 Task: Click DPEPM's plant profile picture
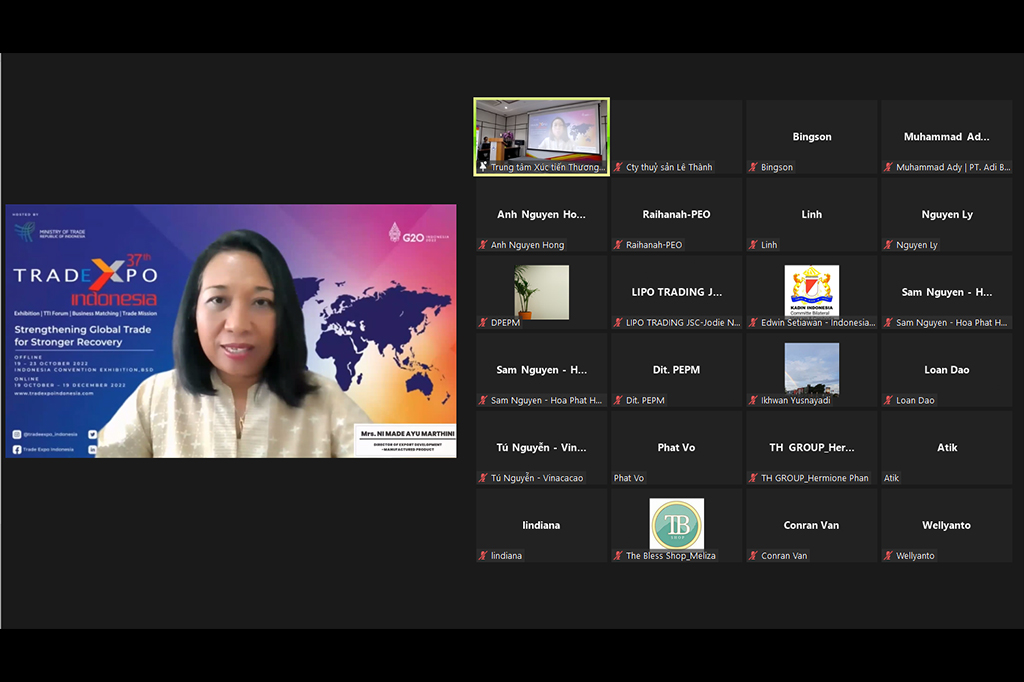[x=541, y=292]
